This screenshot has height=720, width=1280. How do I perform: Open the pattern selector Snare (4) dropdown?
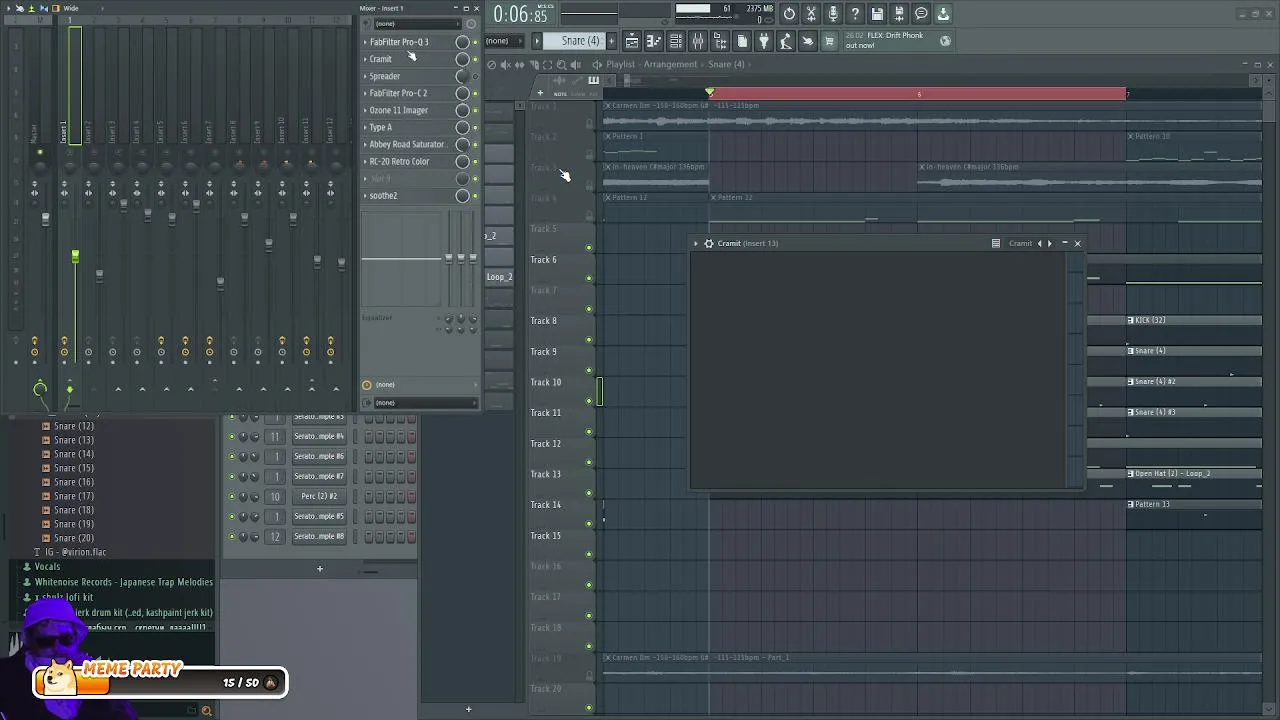coord(580,41)
